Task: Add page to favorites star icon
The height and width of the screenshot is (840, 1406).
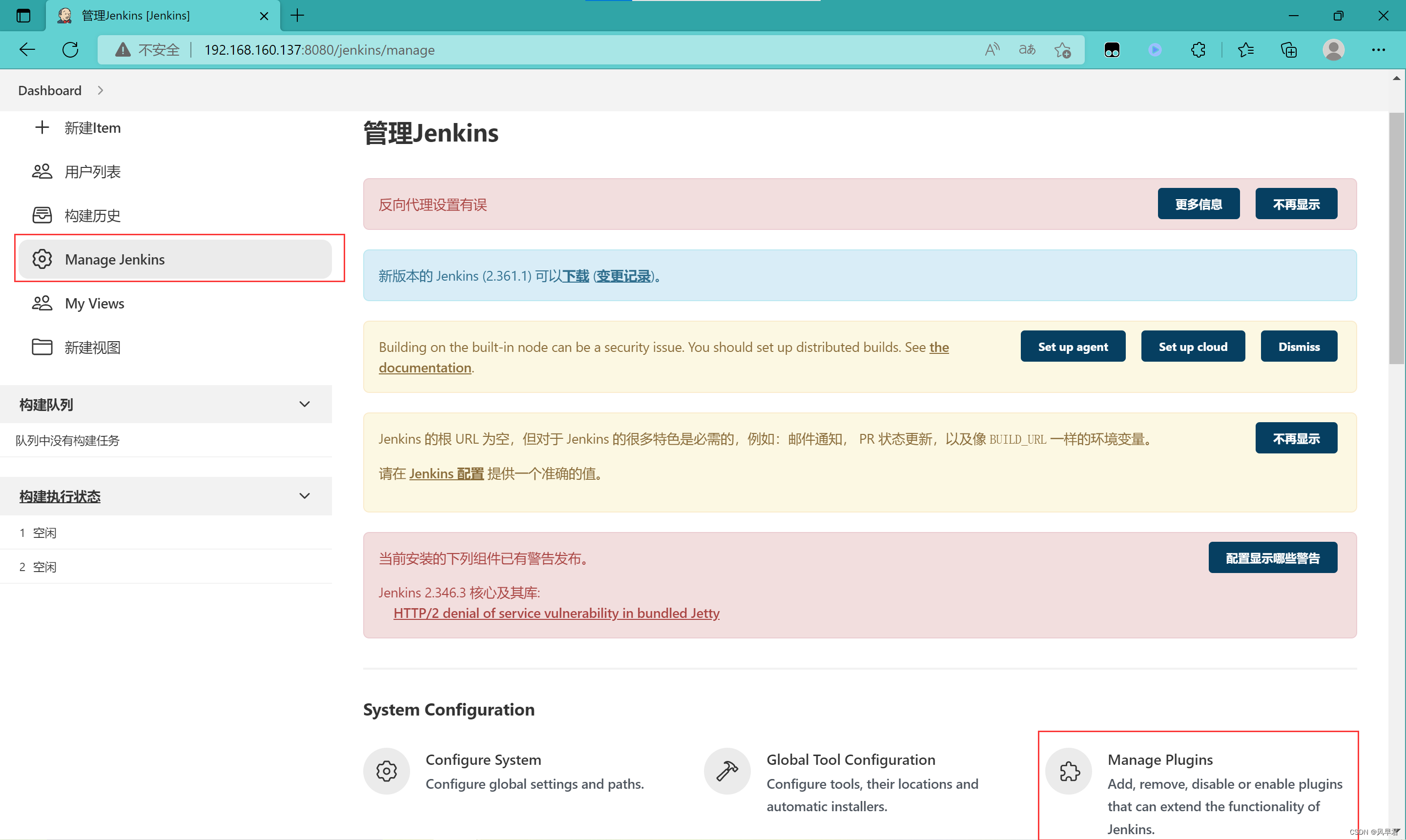Action: pos(1062,50)
